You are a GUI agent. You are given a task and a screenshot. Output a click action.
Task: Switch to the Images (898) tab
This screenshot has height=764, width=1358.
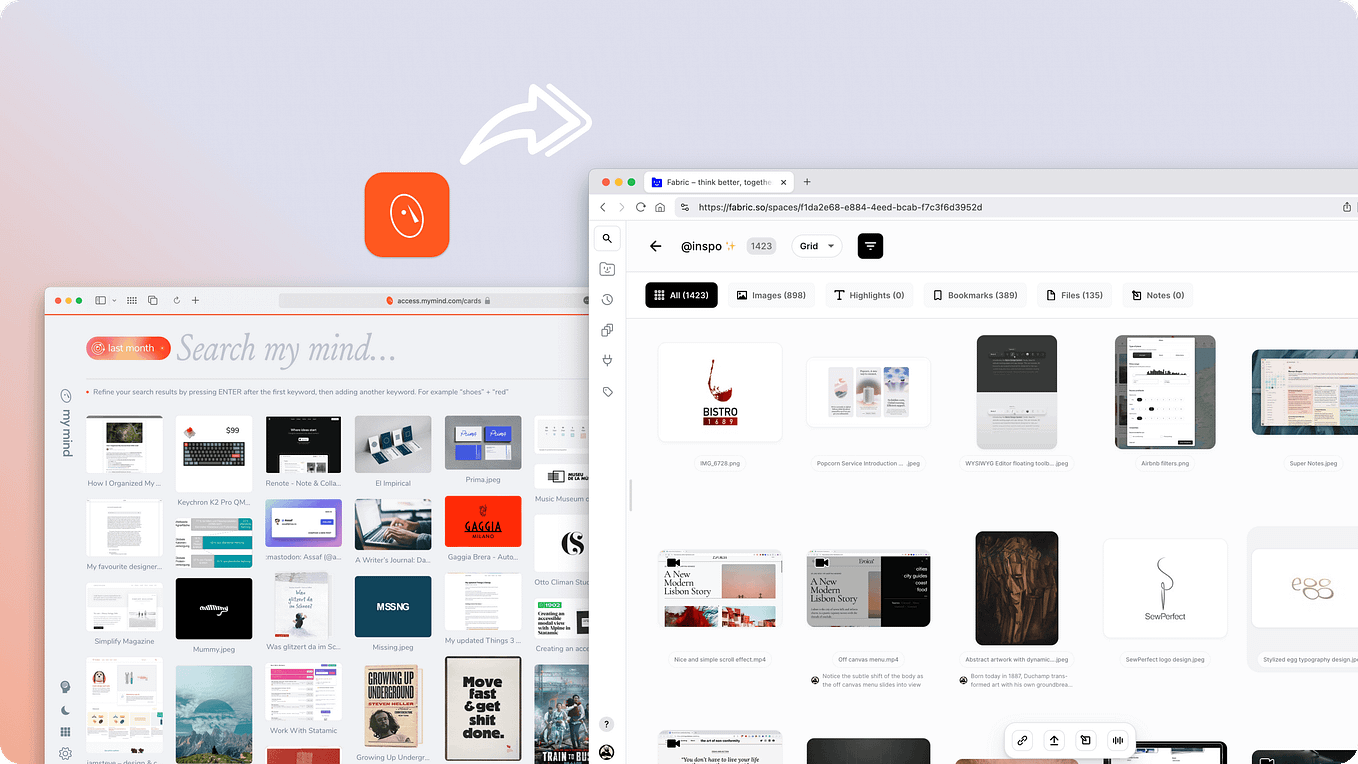coord(770,295)
